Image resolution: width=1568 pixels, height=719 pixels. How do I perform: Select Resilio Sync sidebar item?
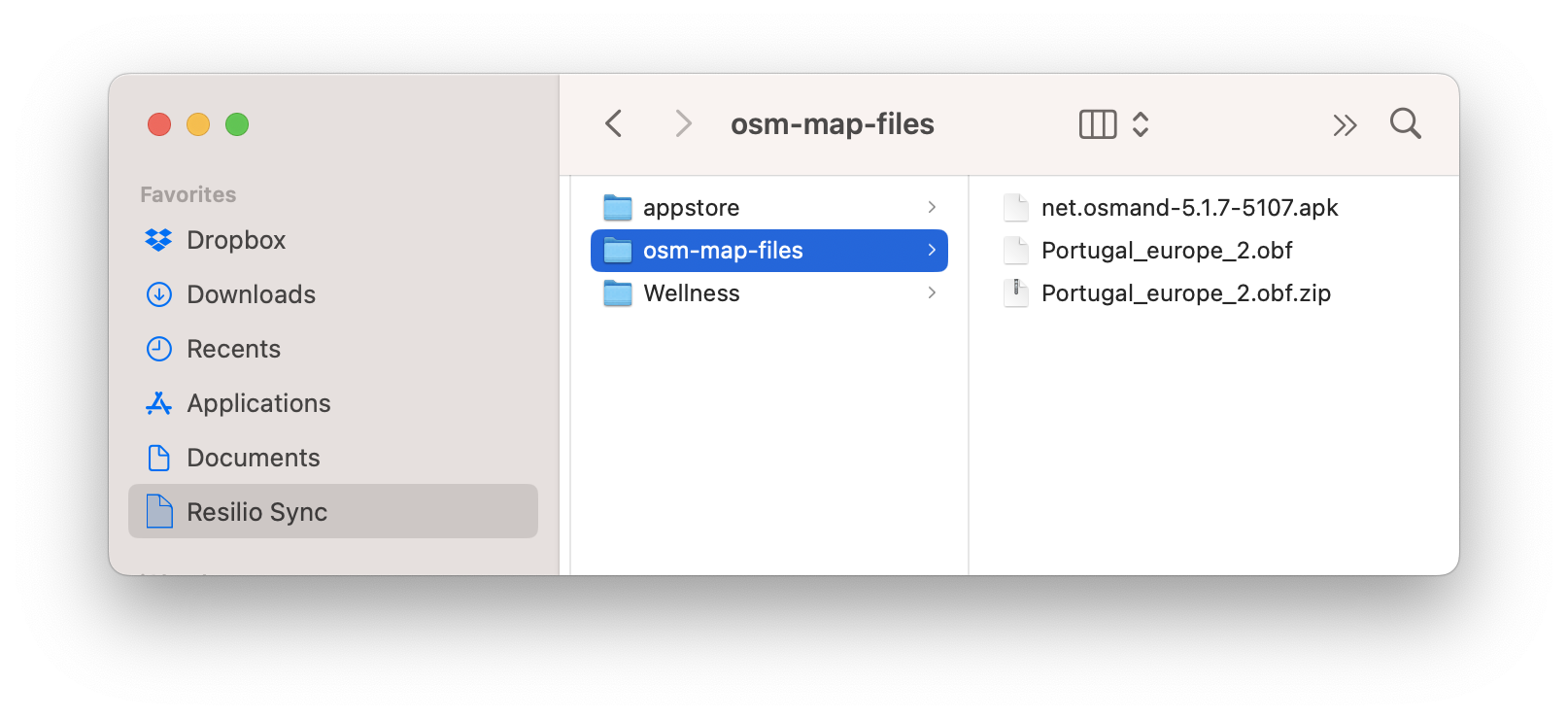(x=256, y=512)
